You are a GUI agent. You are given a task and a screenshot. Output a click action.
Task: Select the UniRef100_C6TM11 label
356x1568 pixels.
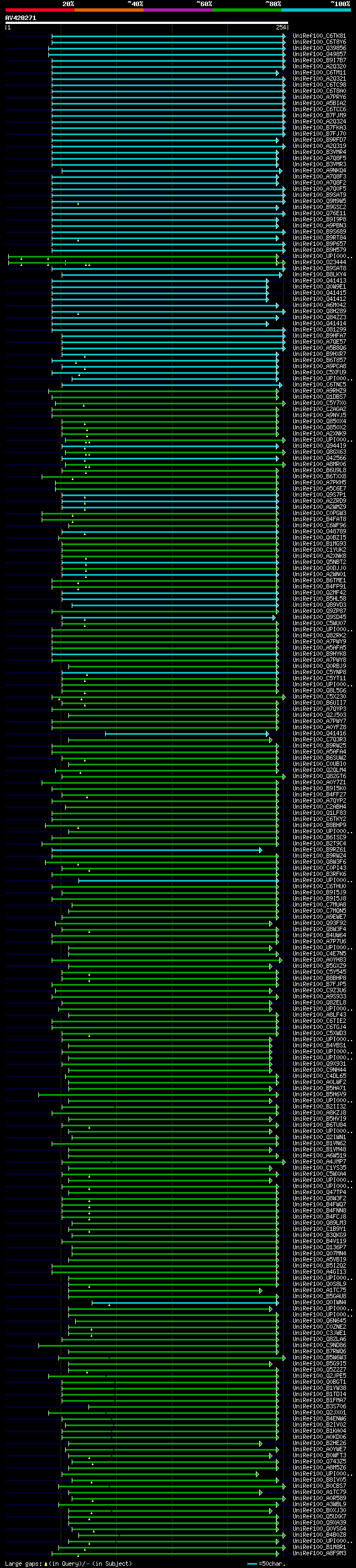[x=319, y=72]
